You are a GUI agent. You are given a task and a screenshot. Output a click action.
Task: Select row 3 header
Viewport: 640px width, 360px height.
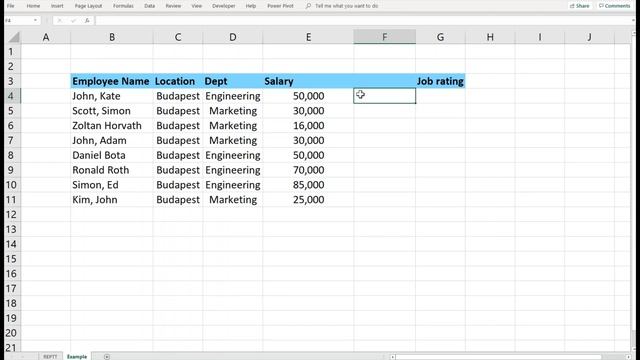pyautogui.click(x=11, y=81)
